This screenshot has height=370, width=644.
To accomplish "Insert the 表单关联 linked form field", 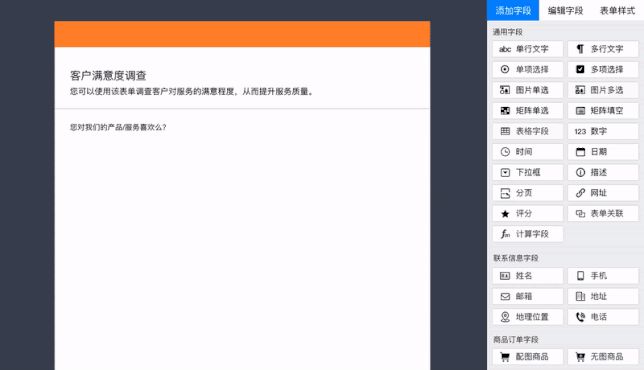I will coord(603,214).
